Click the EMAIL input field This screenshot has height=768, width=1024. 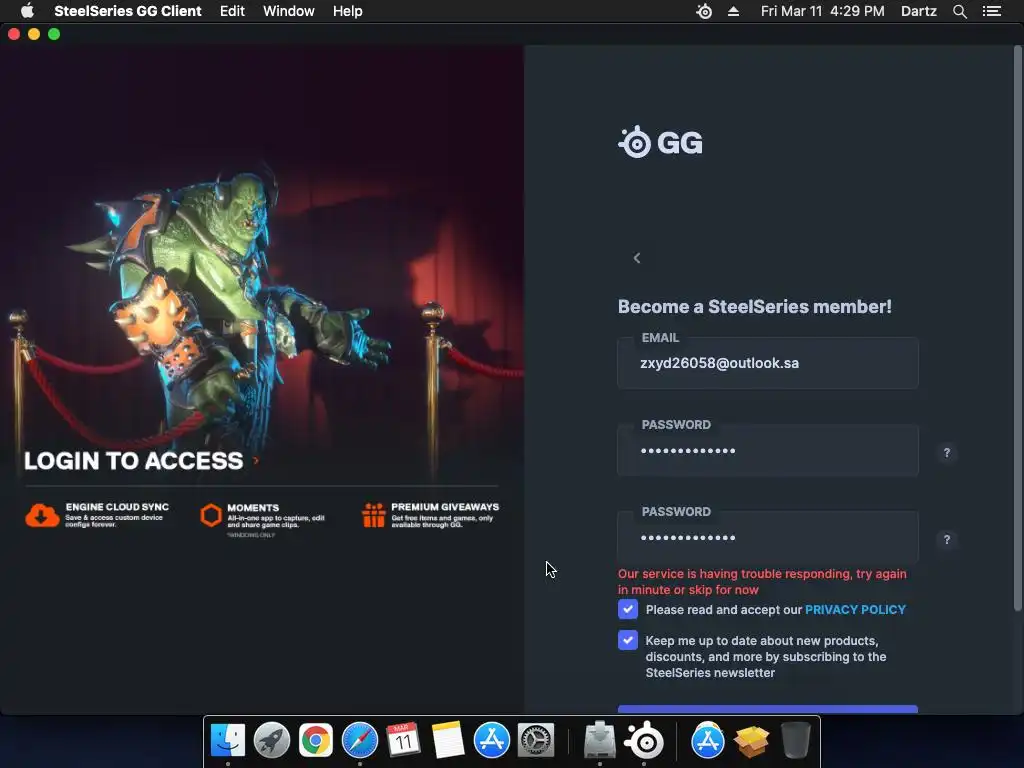[767, 363]
